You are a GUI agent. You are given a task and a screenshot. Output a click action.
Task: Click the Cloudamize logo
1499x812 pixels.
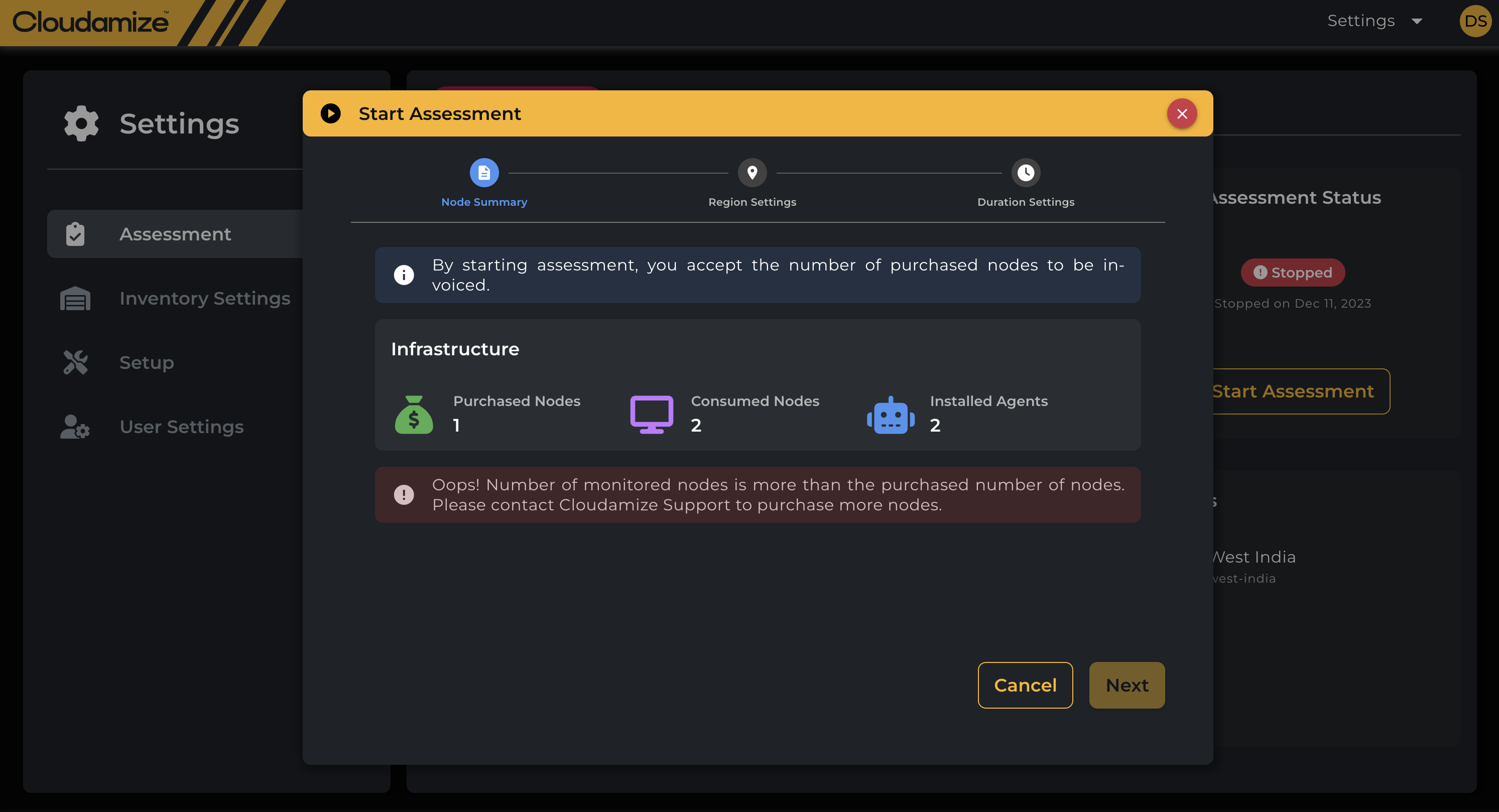(90, 22)
